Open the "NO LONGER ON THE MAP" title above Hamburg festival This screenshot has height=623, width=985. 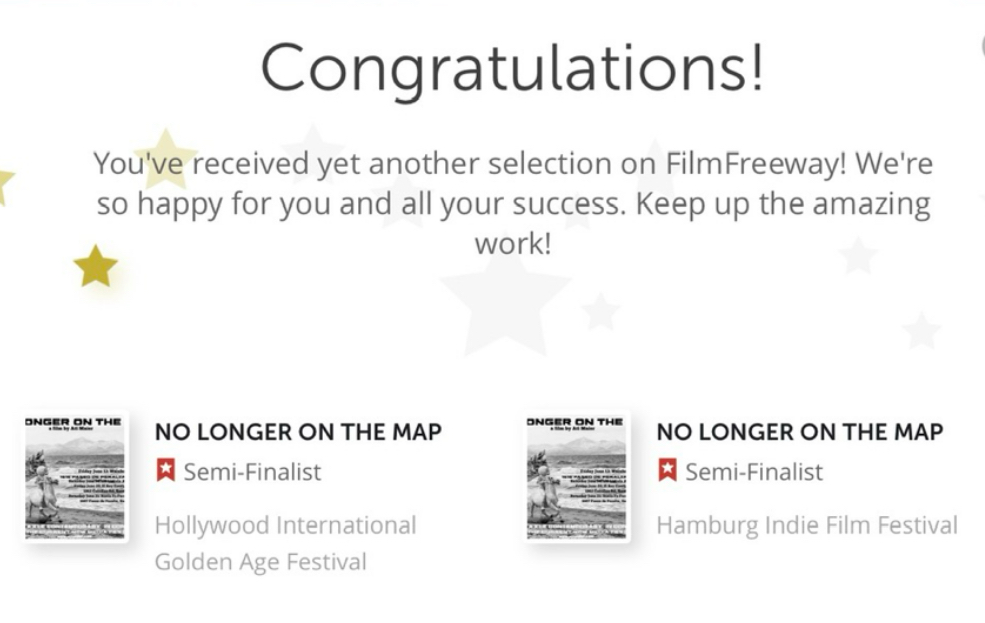[800, 432]
